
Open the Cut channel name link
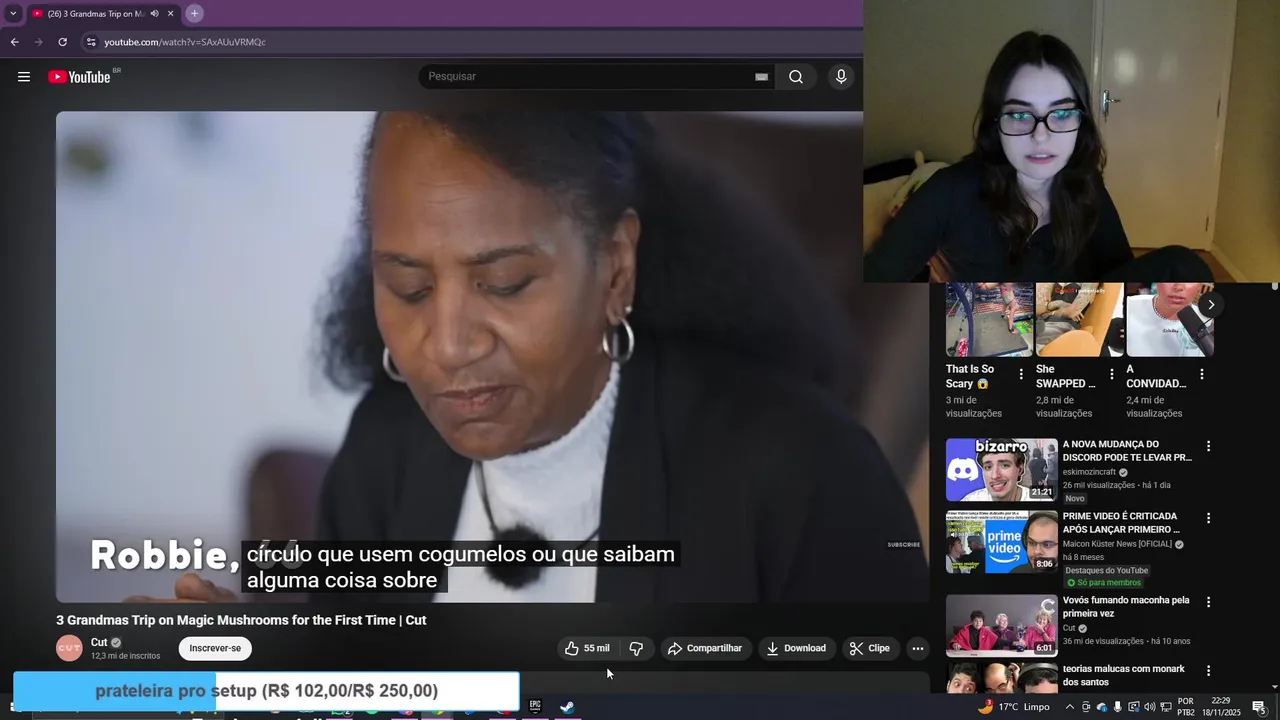coord(99,643)
